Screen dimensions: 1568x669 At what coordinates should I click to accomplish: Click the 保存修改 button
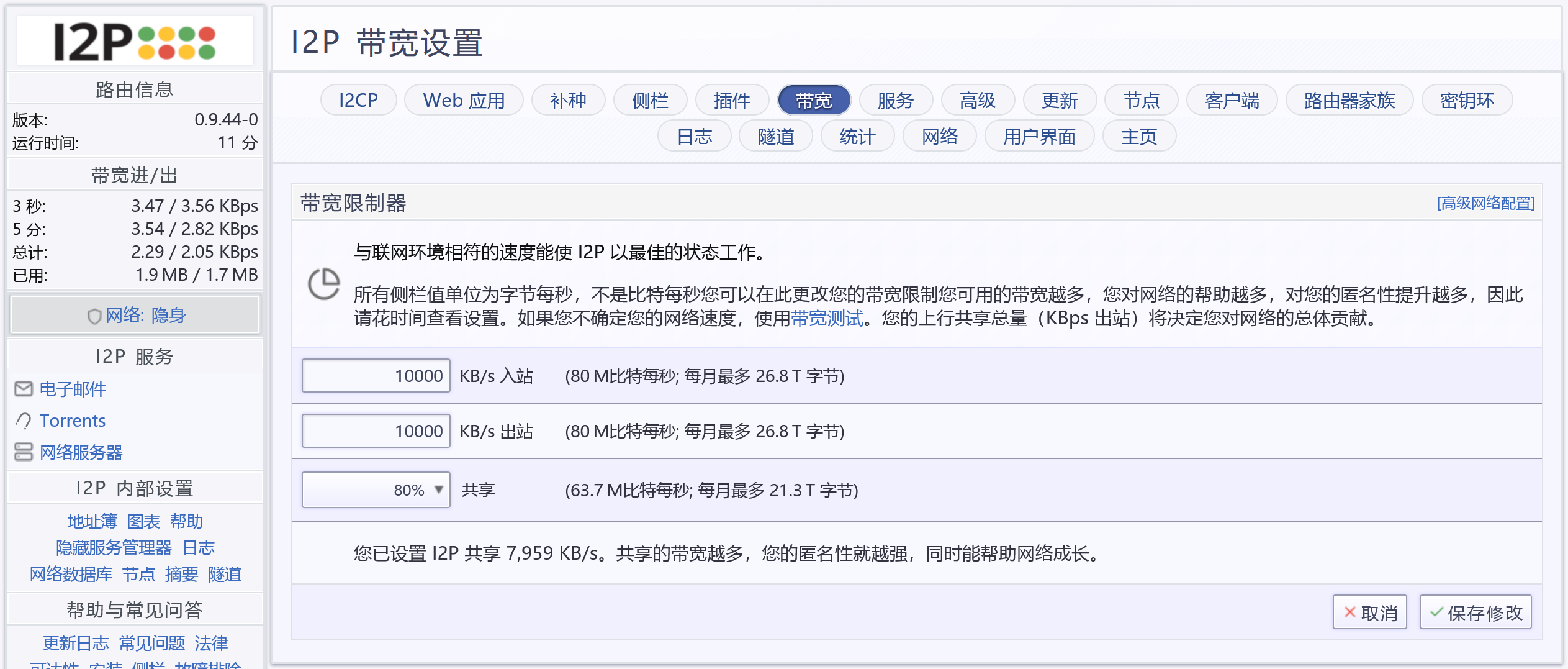coord(1476,612)
